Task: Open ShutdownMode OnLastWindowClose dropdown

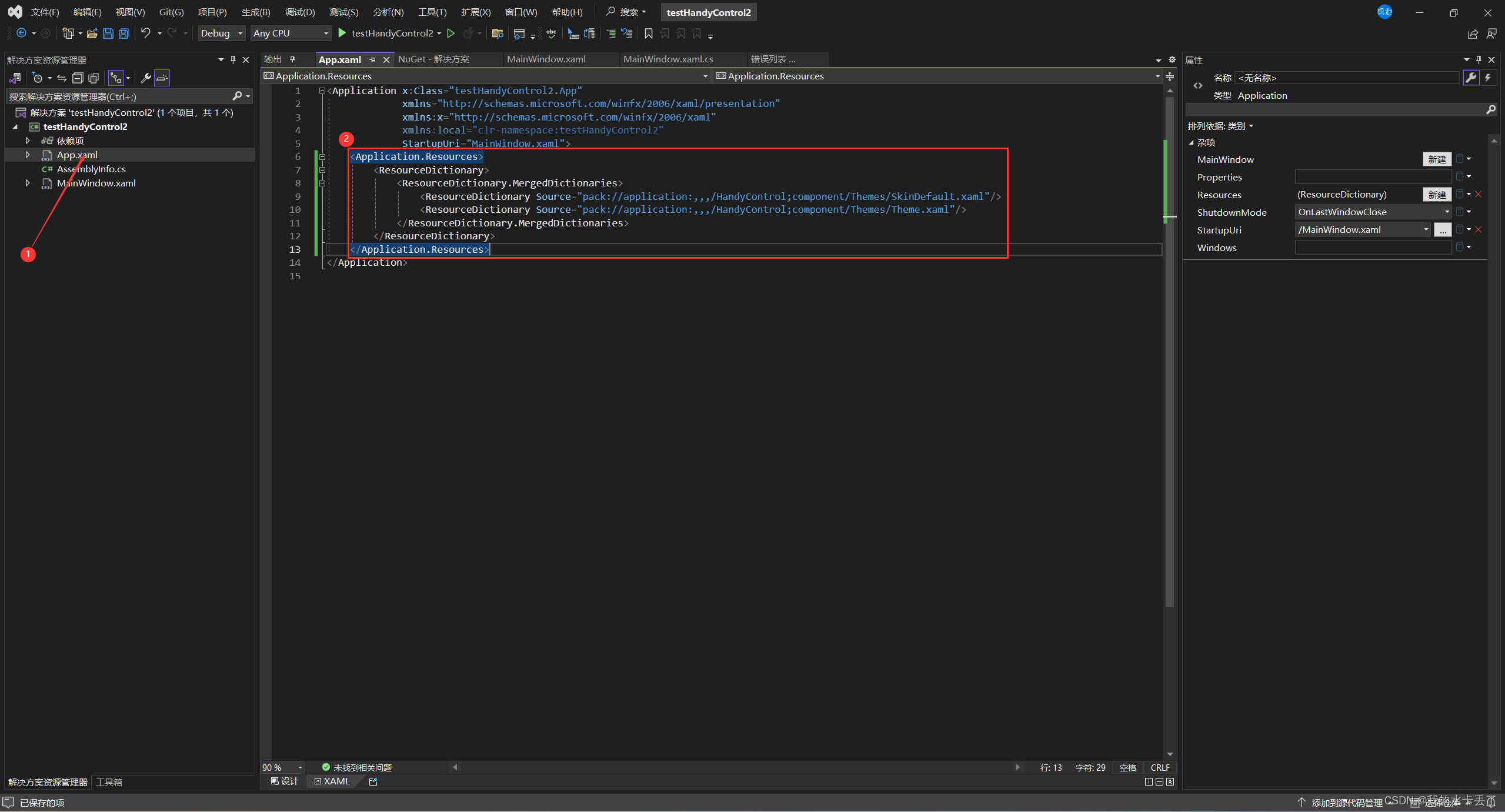Action: 1447,212
